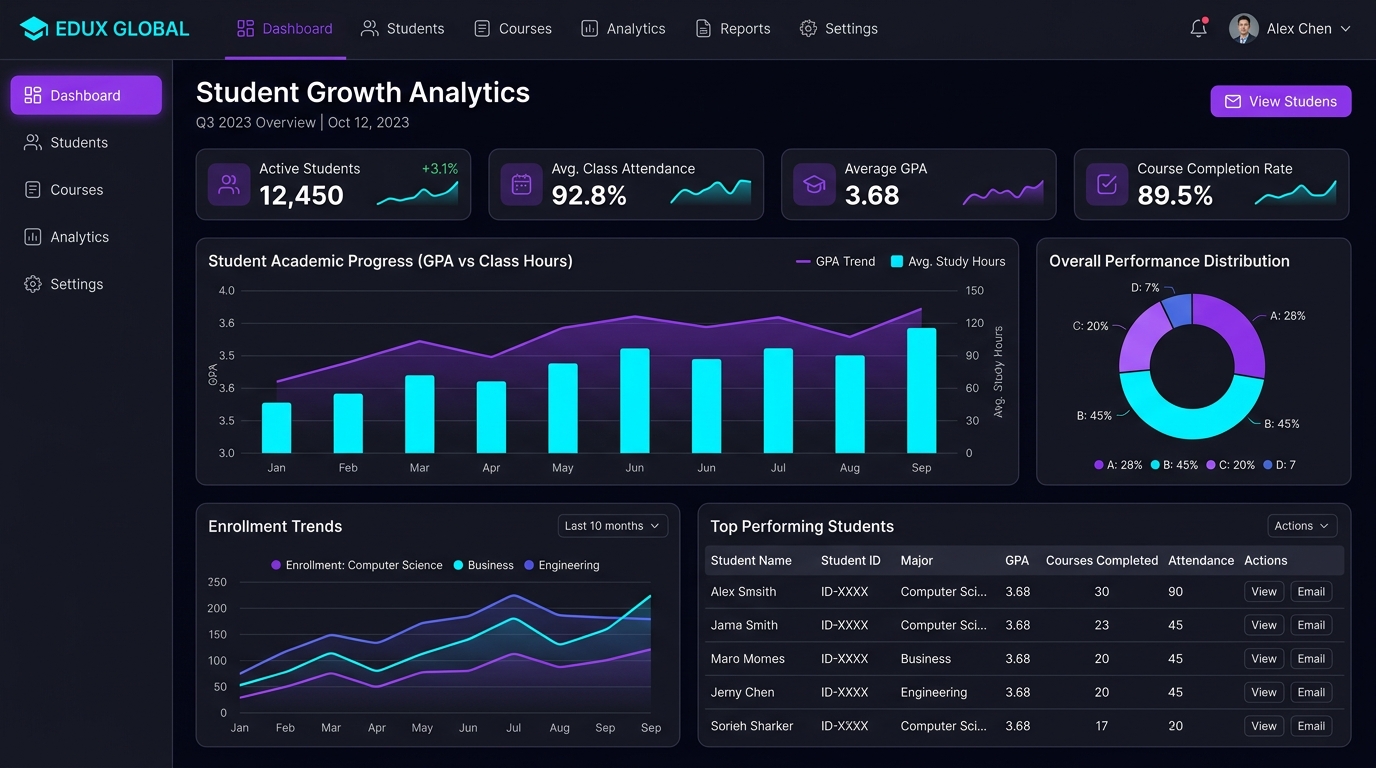Click View for Jerny Chen
This screenshot has height=768, width=1376.
coord(1264,692)
